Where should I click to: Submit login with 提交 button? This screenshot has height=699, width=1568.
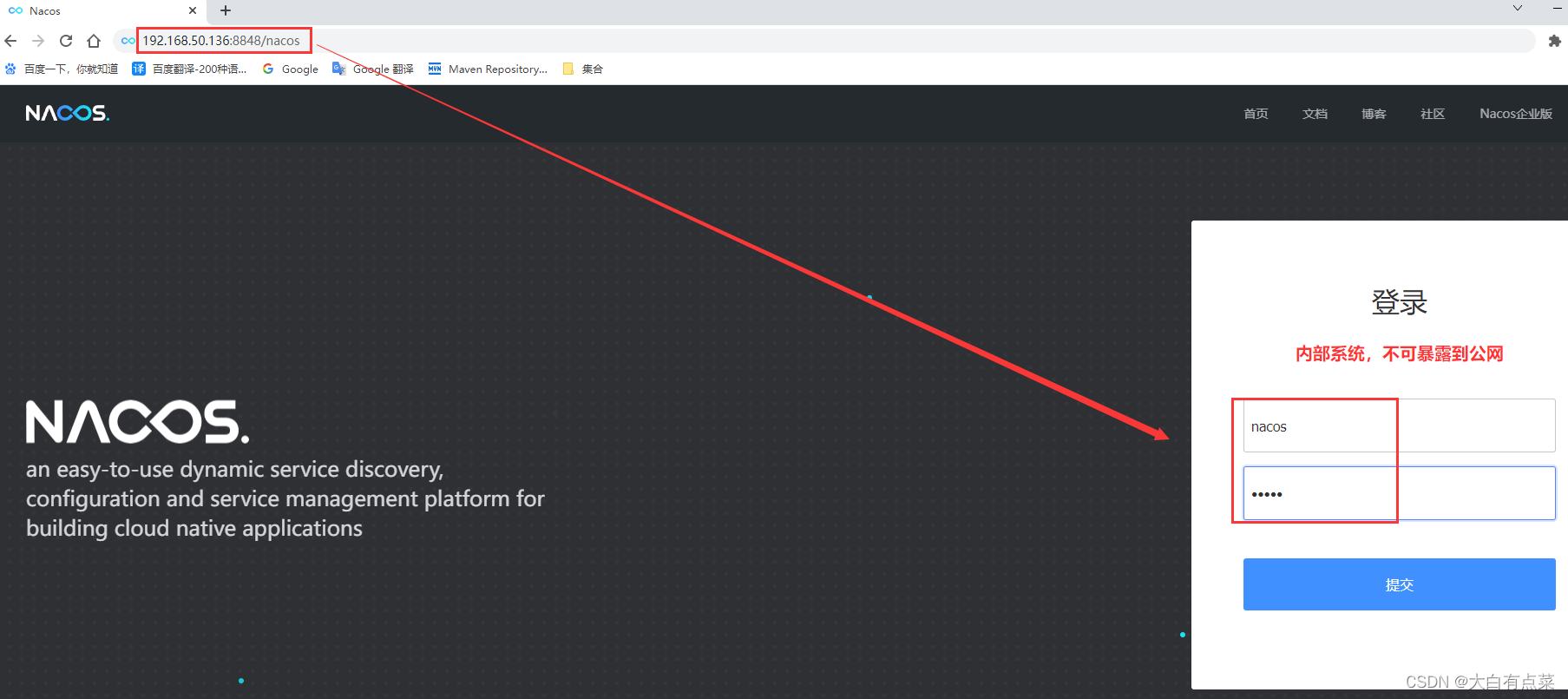(1399, 584)
